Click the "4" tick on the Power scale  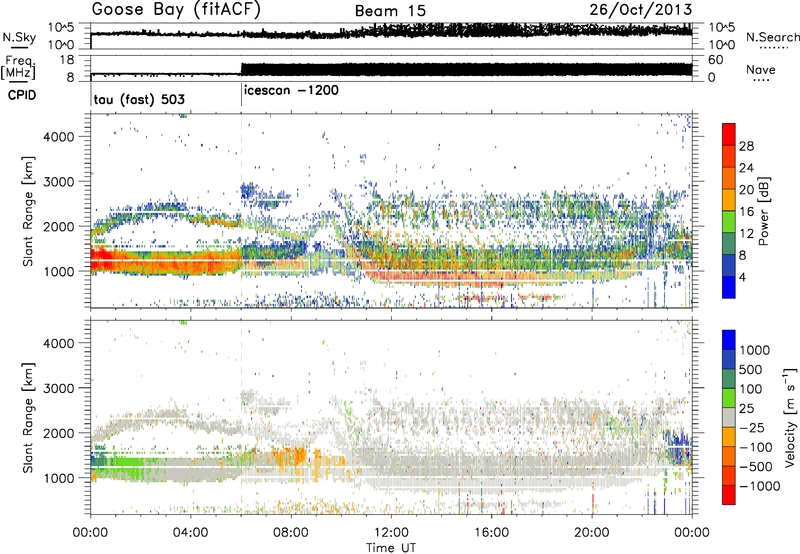[x=742, y=278]
